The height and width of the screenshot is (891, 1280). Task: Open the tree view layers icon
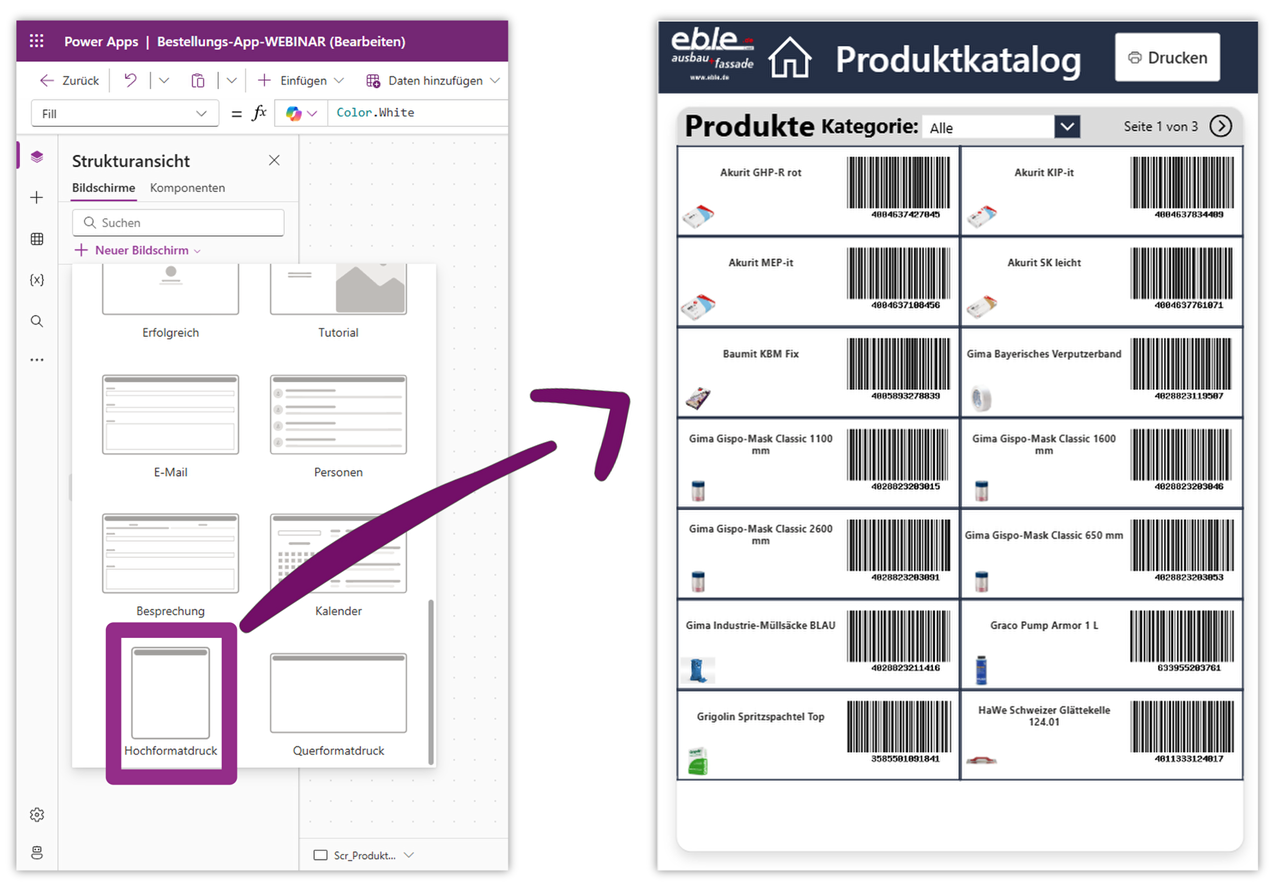coord(37,156)
